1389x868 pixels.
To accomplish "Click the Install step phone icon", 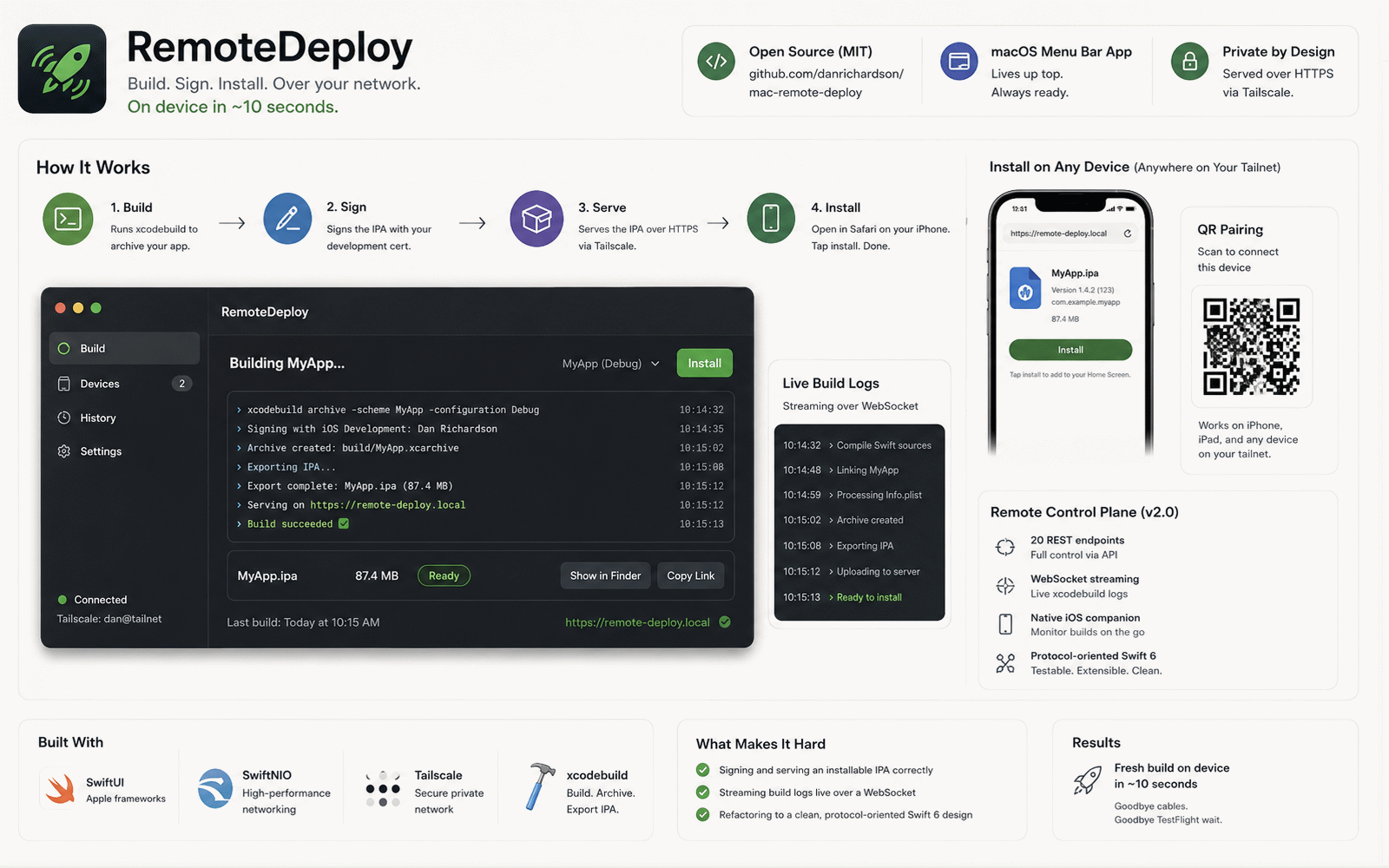I will point(771,218).
